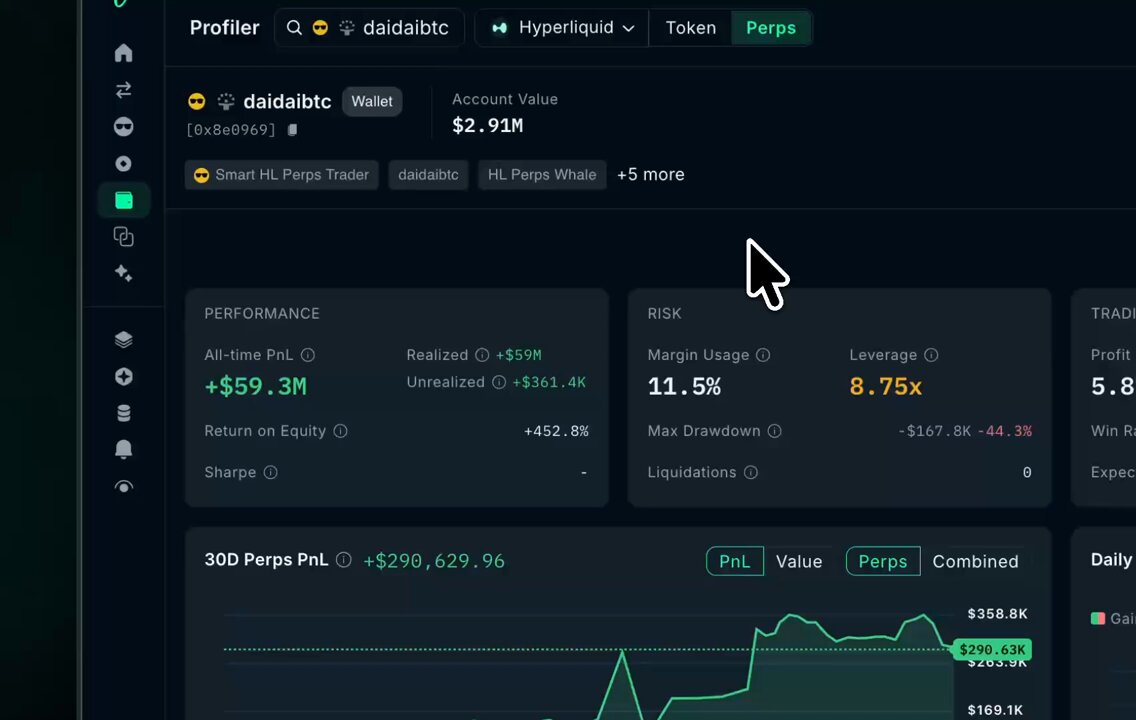Open the circle token sidebar icon
The image size is (1136, 720).
(124, 164)
